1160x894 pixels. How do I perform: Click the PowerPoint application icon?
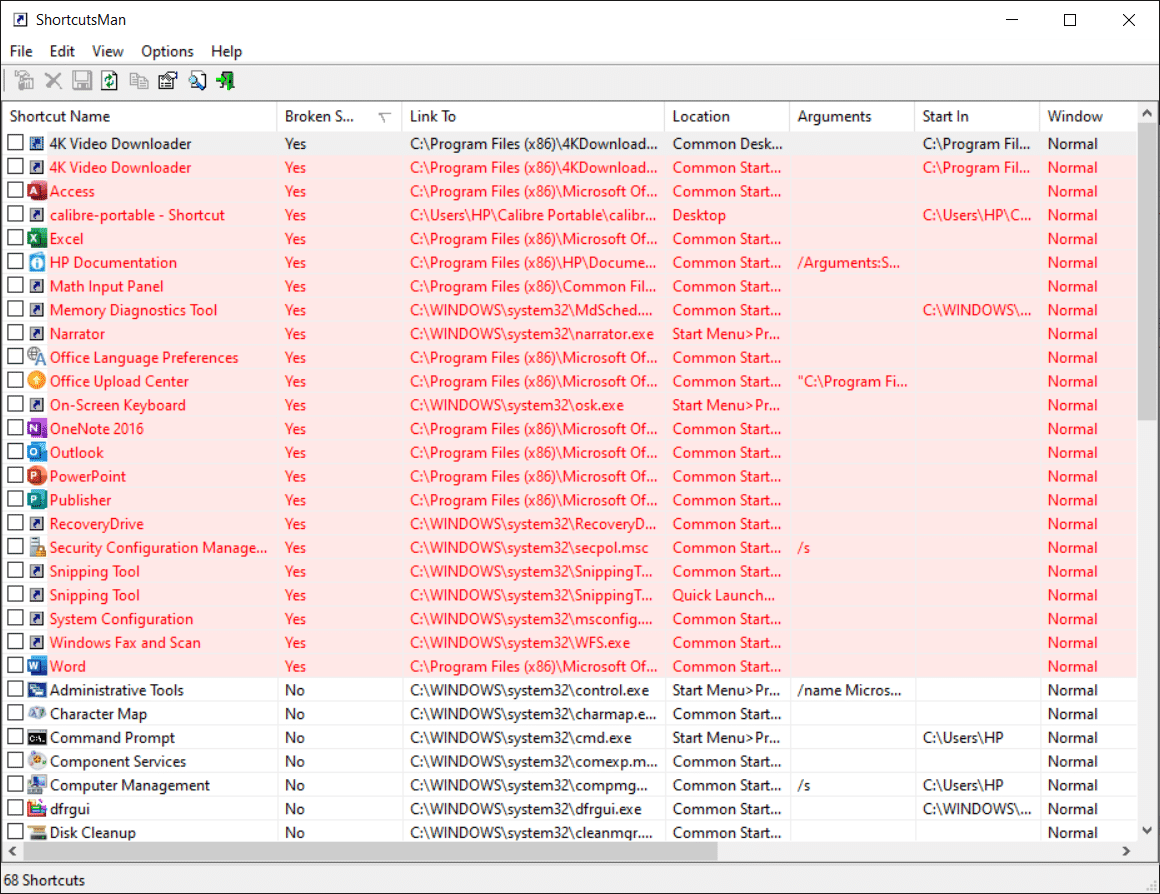coord(36,476)
